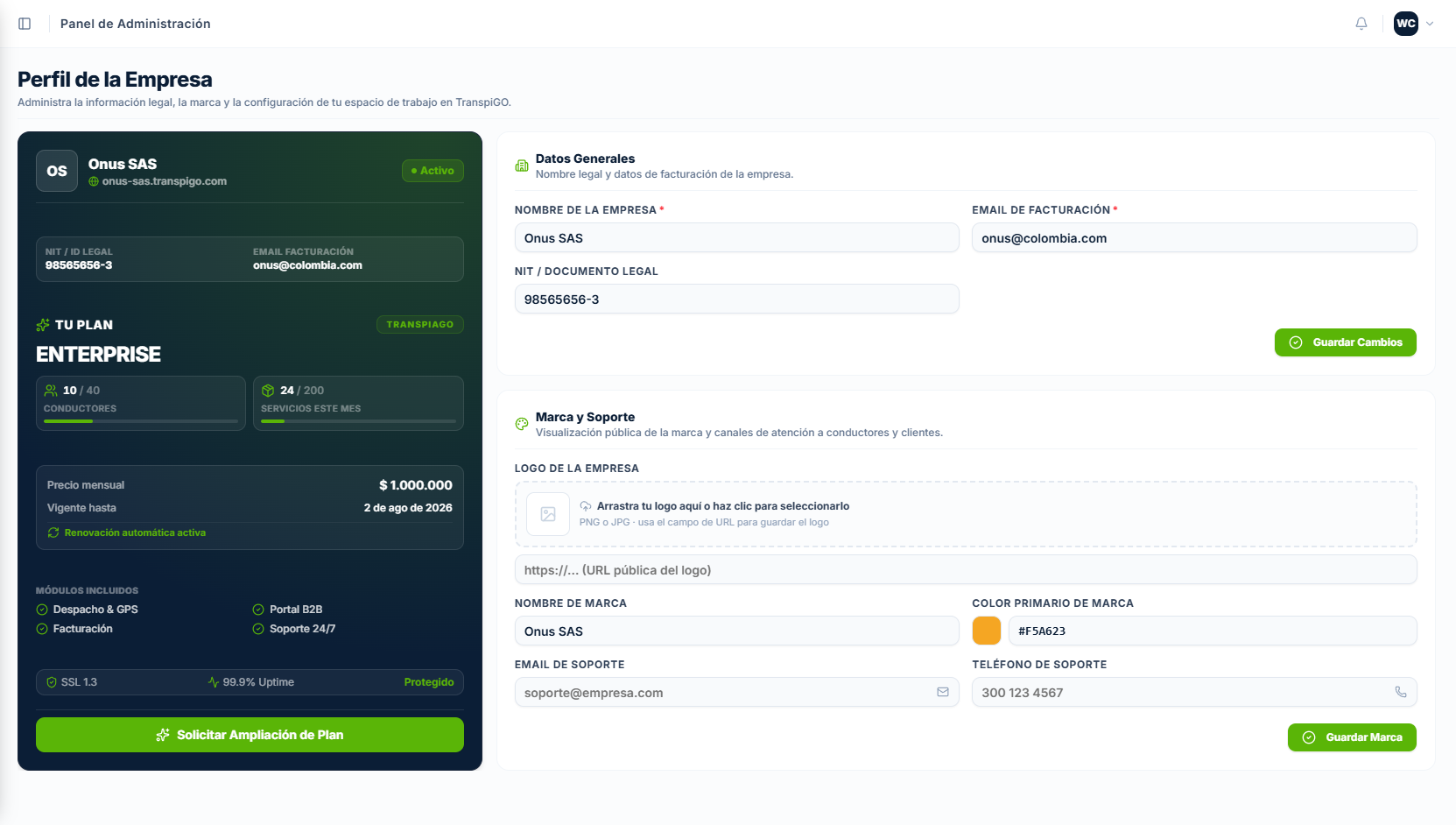Click the Protegido status text
1456x825 pixels.
click(x=429, y=682)
